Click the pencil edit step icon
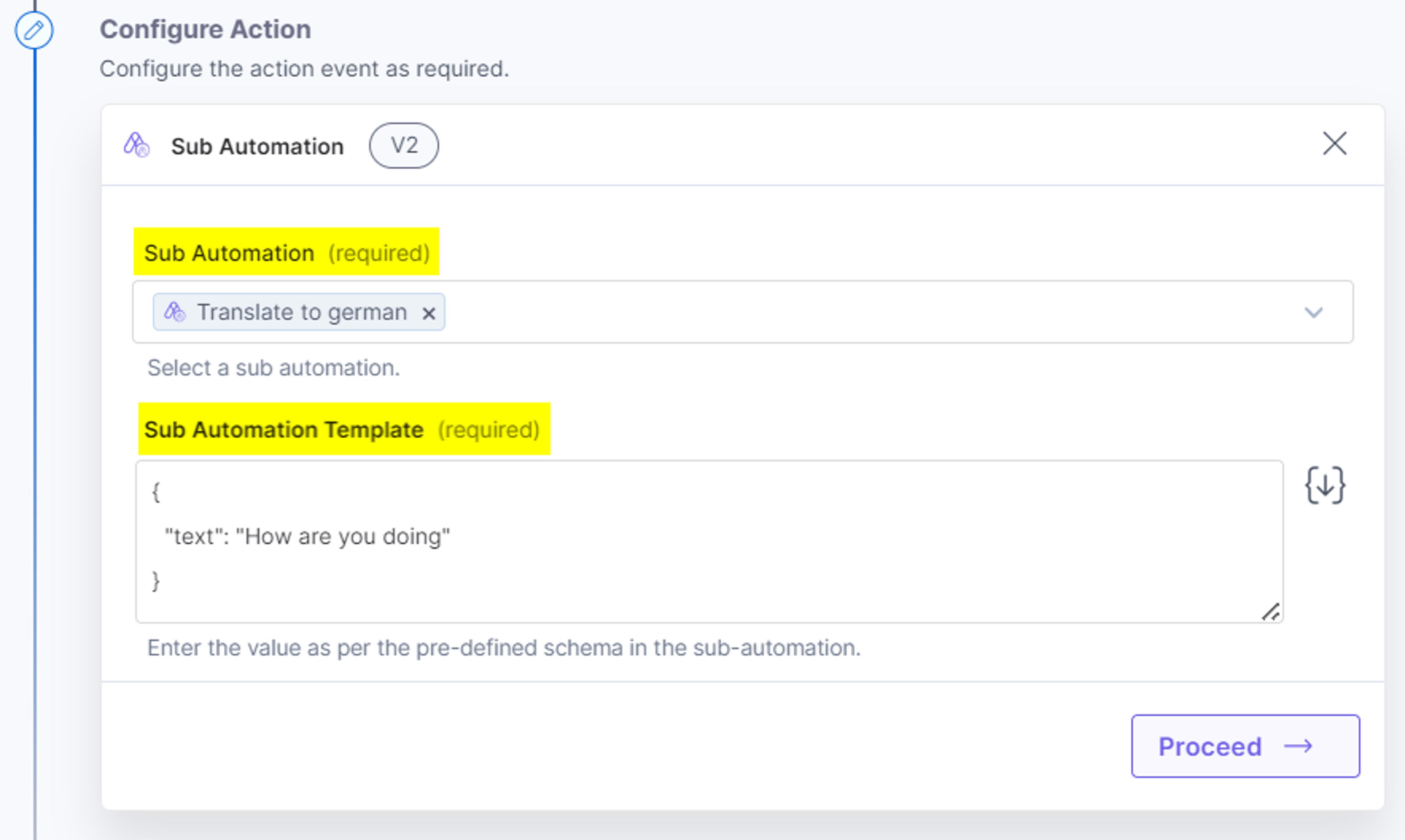1405x840 pixels. [x=34, y=30]
